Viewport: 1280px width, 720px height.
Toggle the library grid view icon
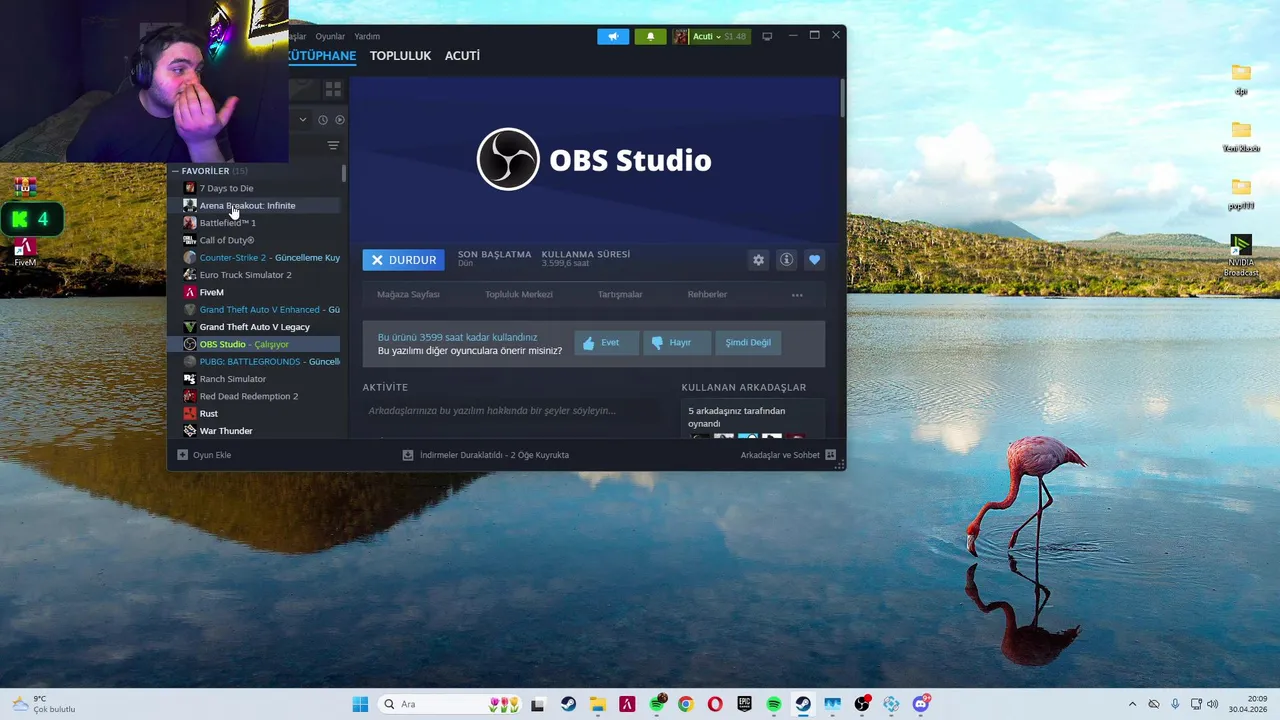point(333,89)
